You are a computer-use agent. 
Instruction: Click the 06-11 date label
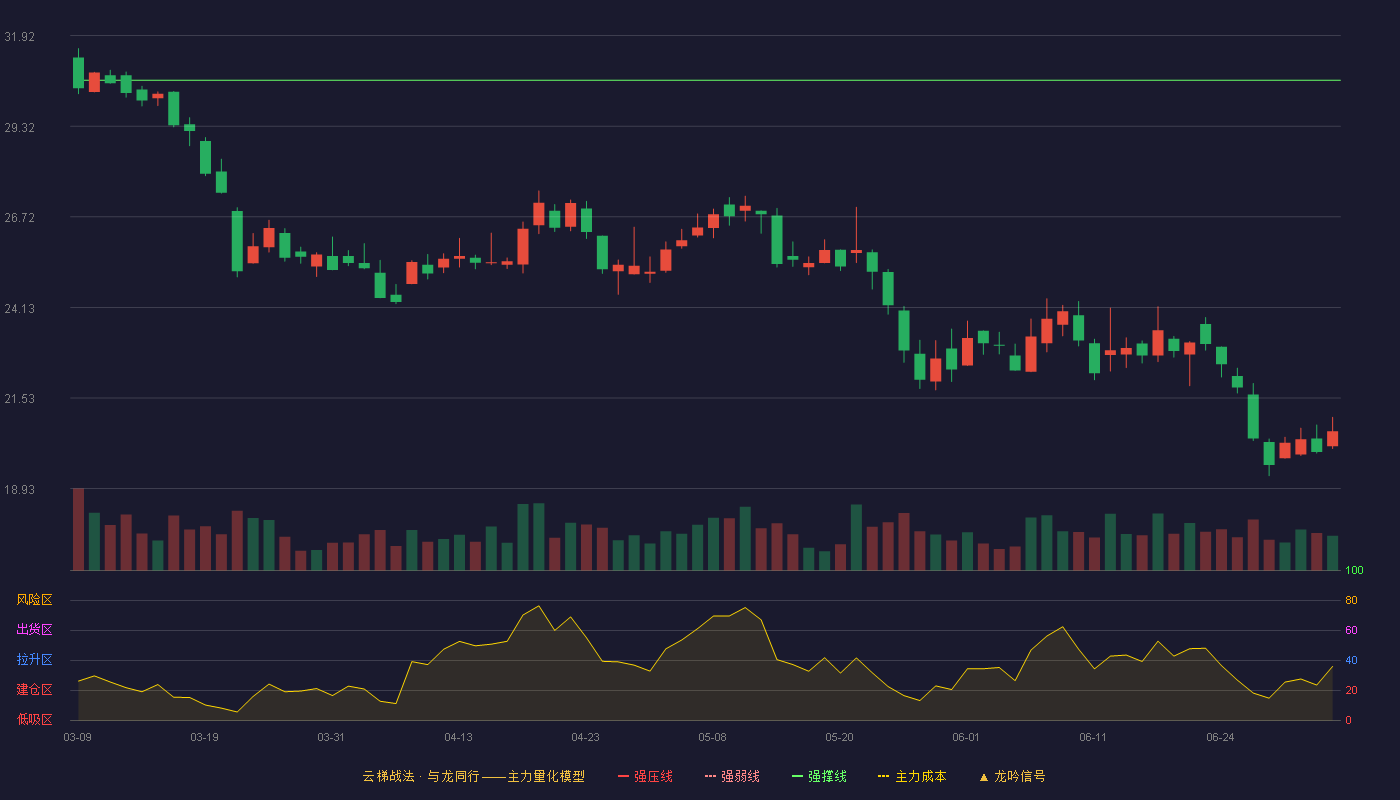tap(1093, 737)
